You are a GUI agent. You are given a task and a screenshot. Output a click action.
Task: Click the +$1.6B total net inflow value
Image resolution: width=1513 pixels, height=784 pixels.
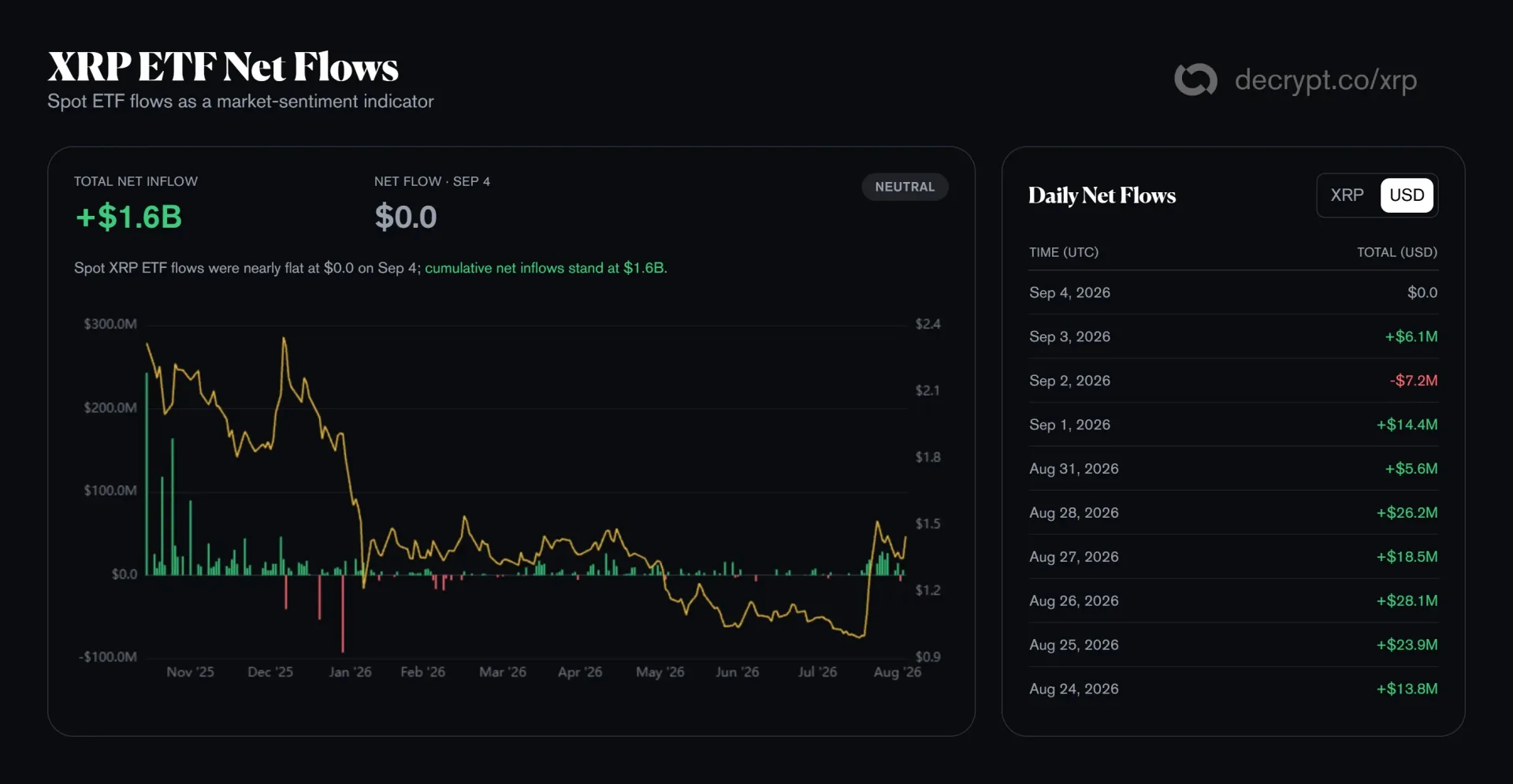click(x=128, y=217)
